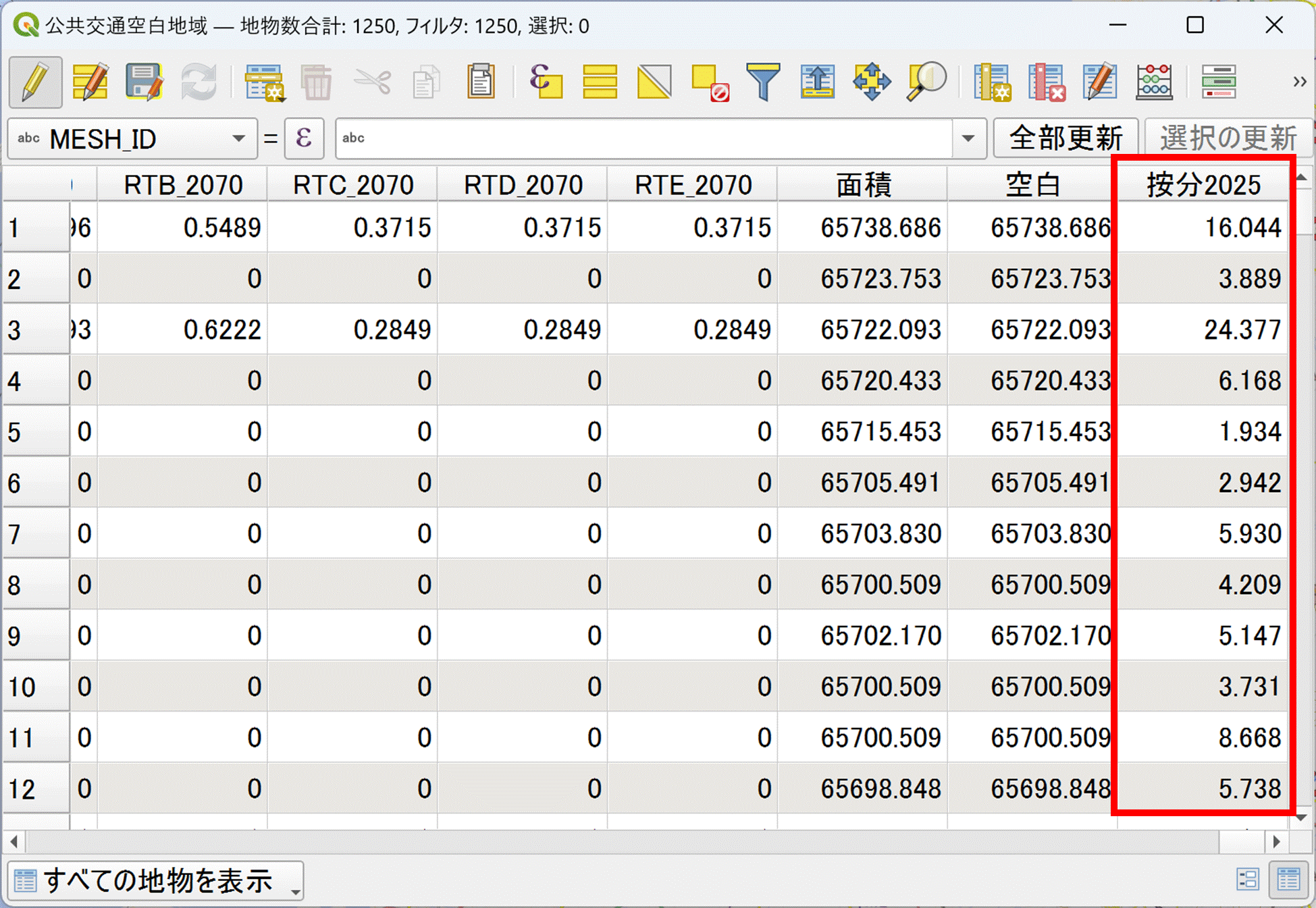
Task: Click the horizontal scrollbar right arrow
Action: 1276,841
